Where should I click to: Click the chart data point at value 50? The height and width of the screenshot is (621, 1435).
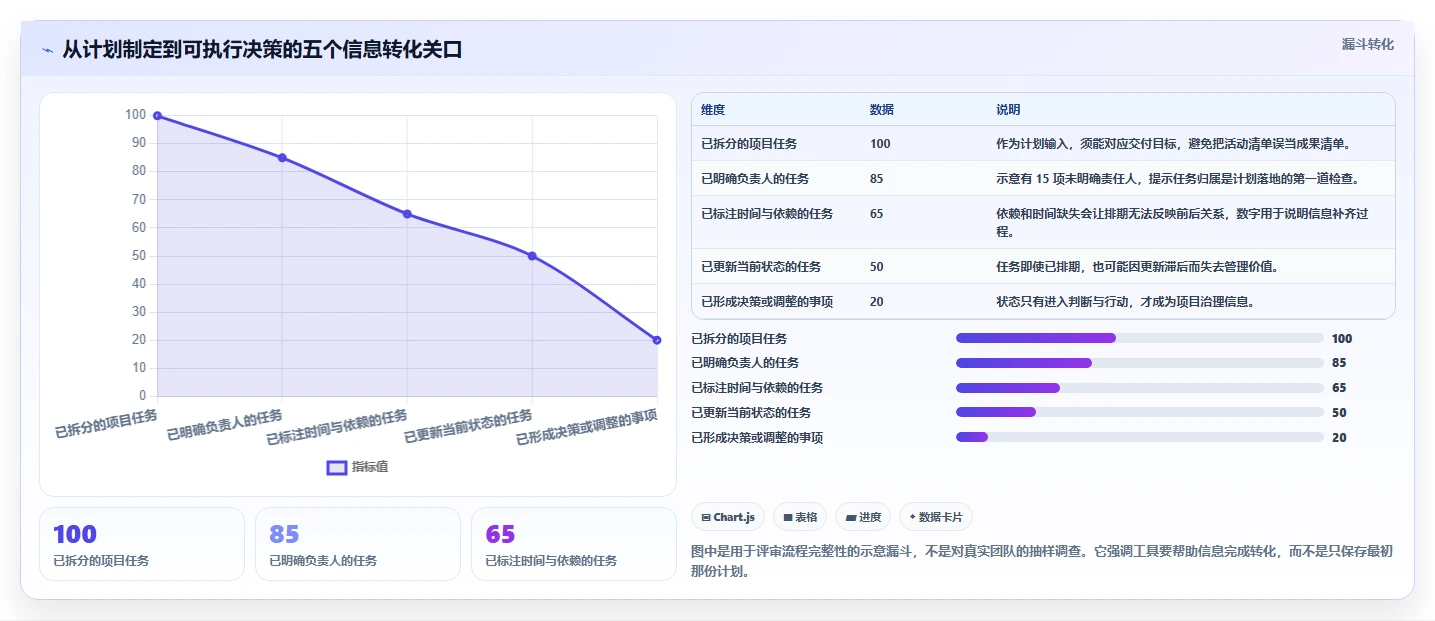[532, 256]
